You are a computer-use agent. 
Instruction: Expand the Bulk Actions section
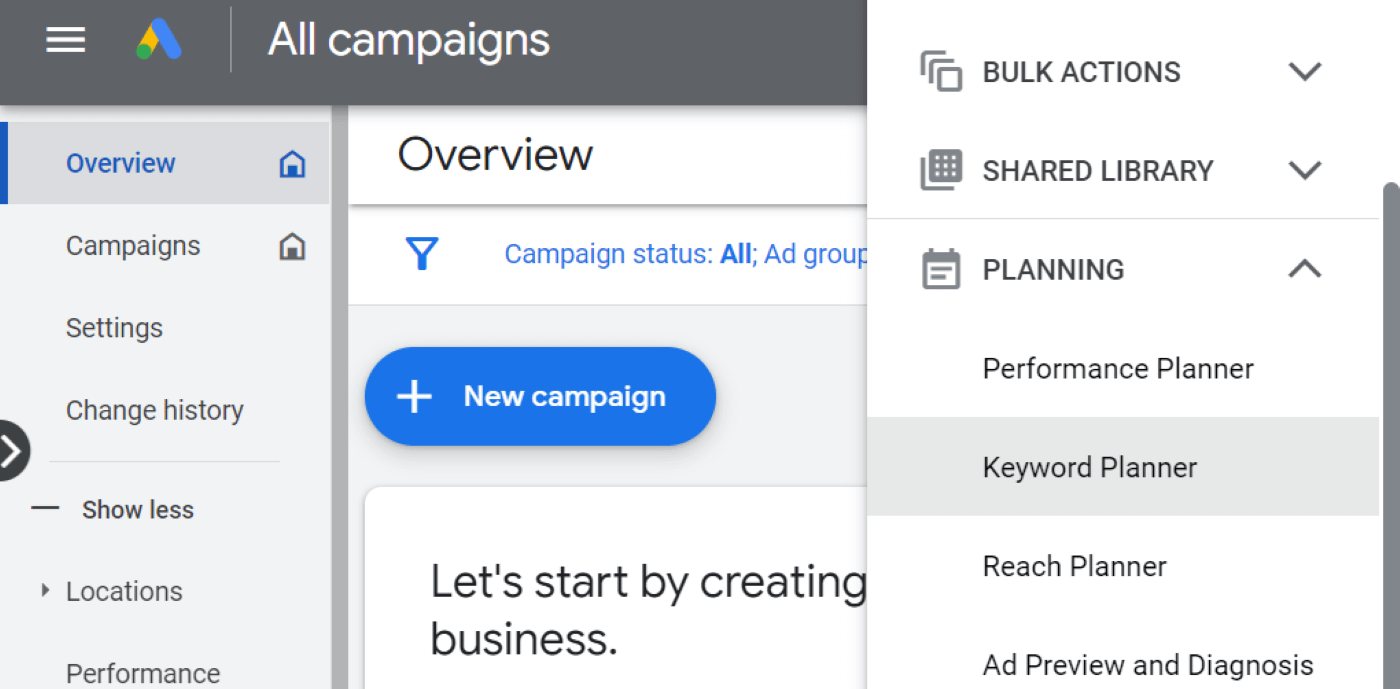[1304, 71]
